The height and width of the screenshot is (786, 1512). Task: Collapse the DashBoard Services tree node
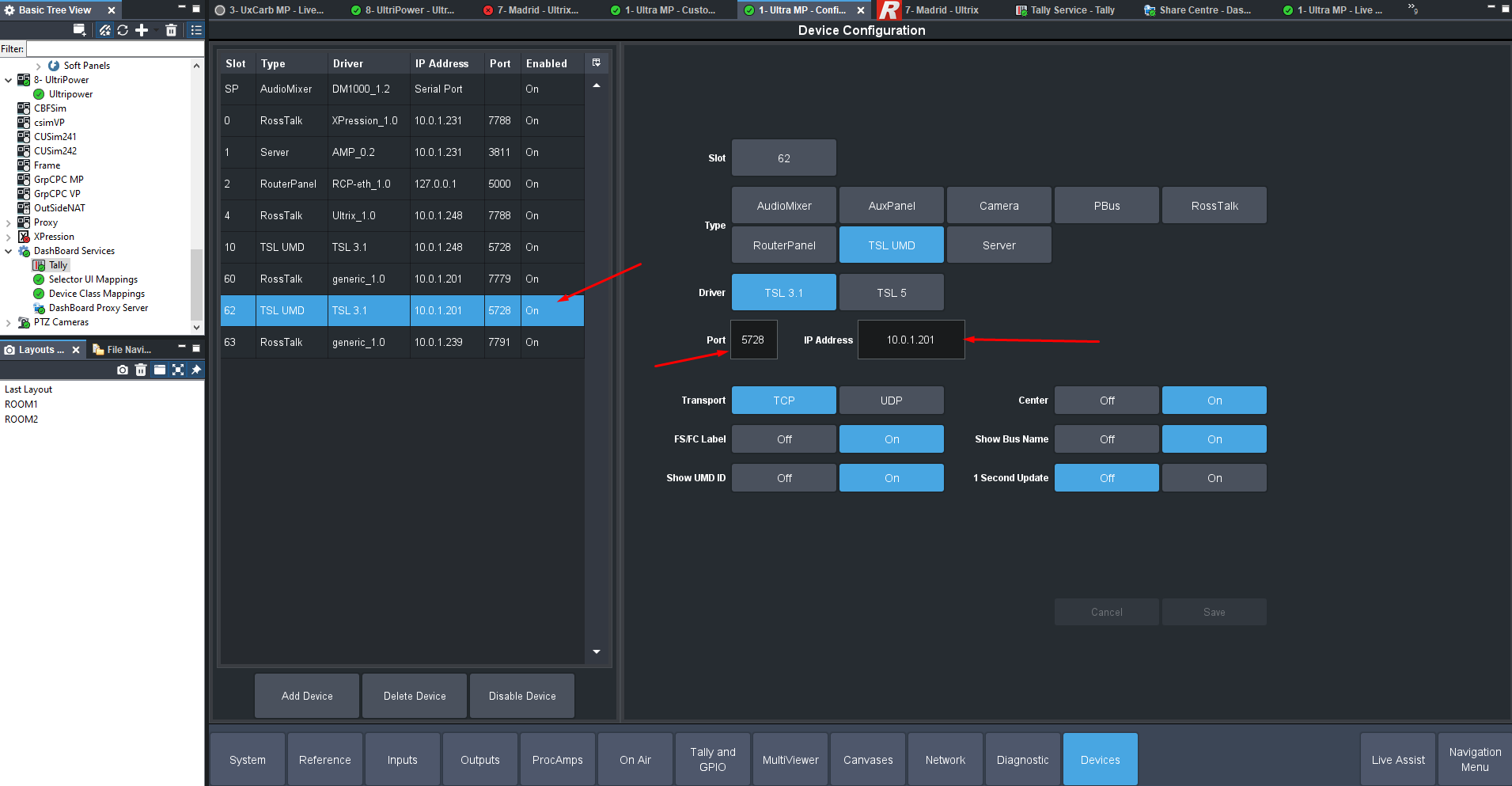(9, 251)
